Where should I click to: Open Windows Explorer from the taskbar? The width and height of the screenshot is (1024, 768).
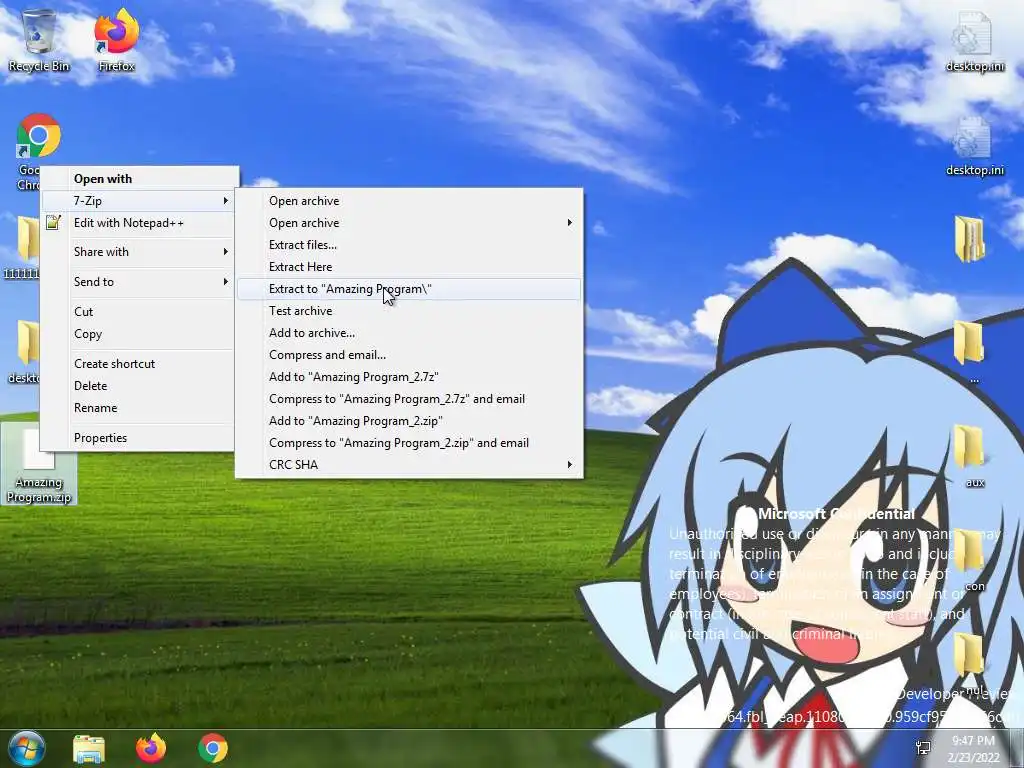[x=89, y=748]
